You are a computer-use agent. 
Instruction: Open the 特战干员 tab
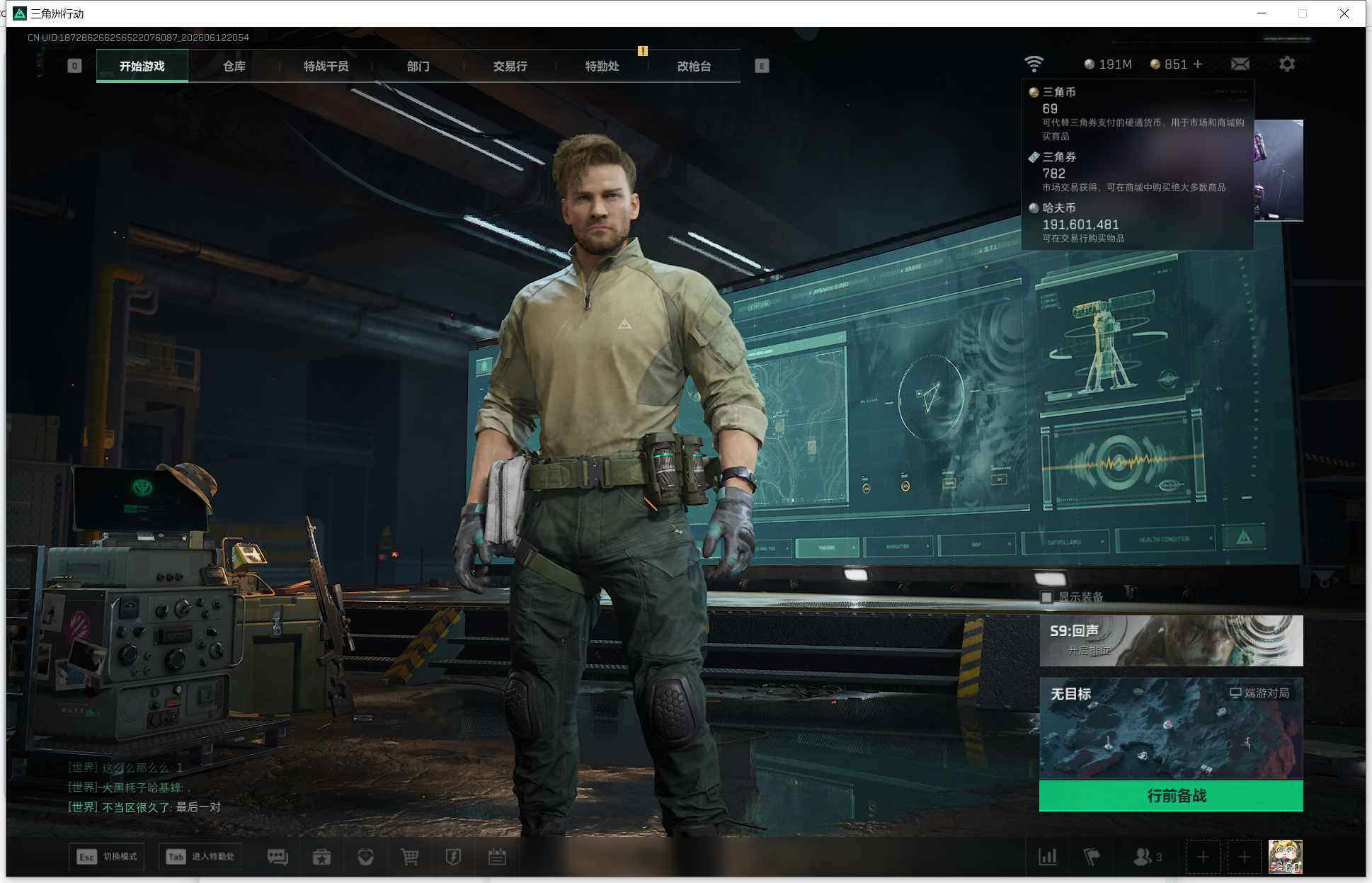[x=326, y=67]
